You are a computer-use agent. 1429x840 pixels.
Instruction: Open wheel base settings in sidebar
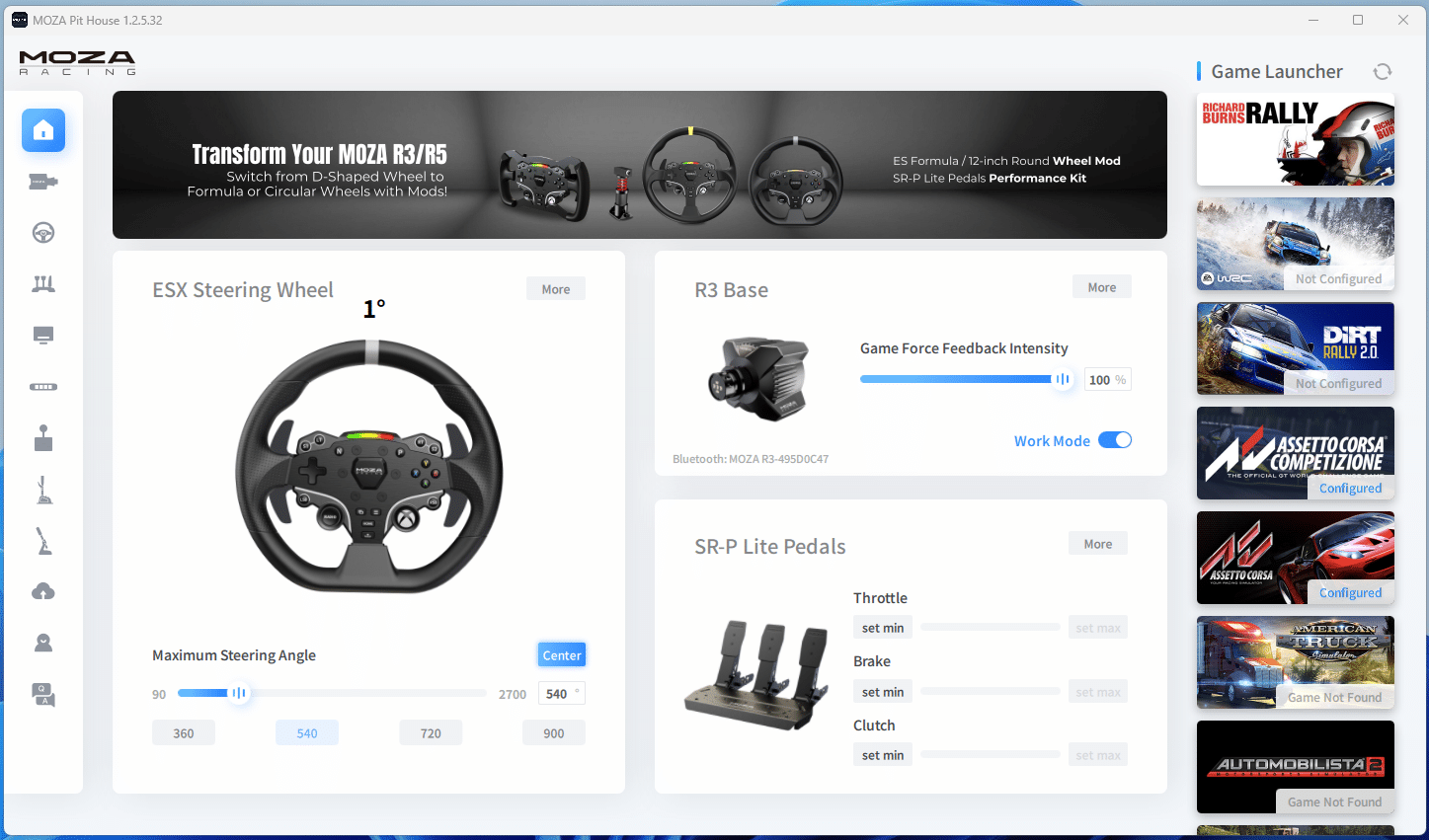click(43, 182)
